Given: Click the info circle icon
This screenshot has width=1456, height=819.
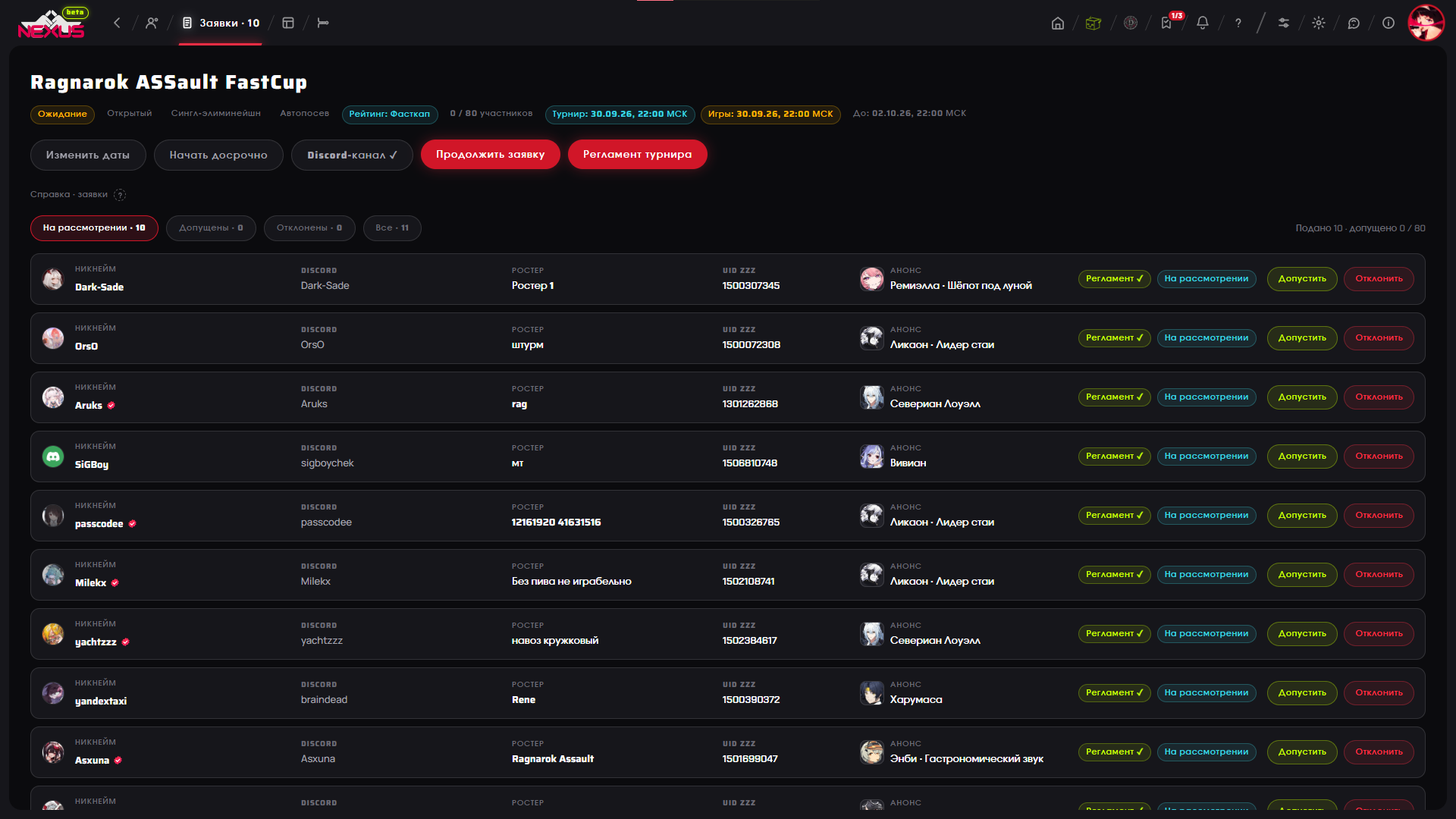Looking at the screenshot, I should 1389,23.
